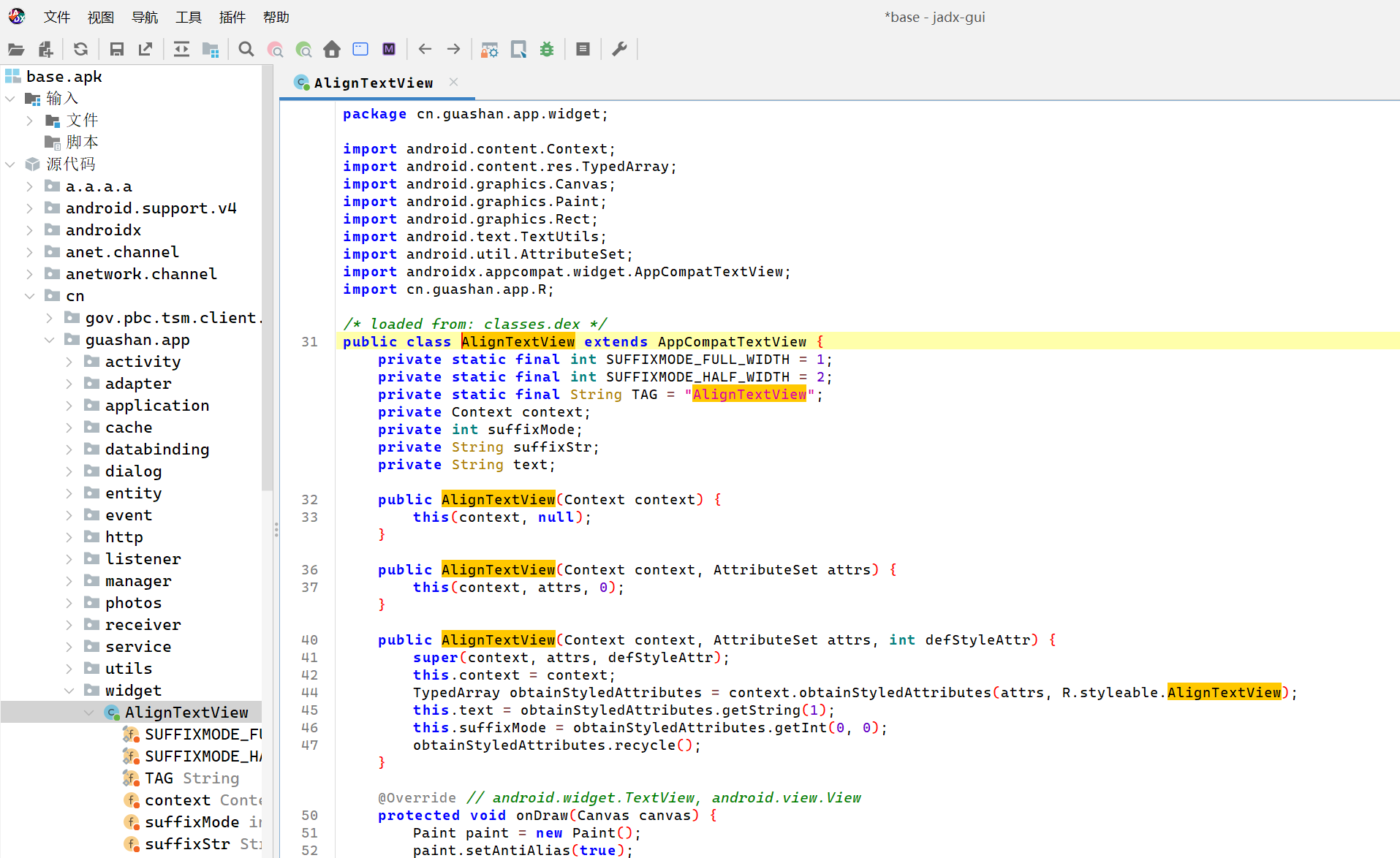
Task: Click the open file folder icon
Action: 16,50
